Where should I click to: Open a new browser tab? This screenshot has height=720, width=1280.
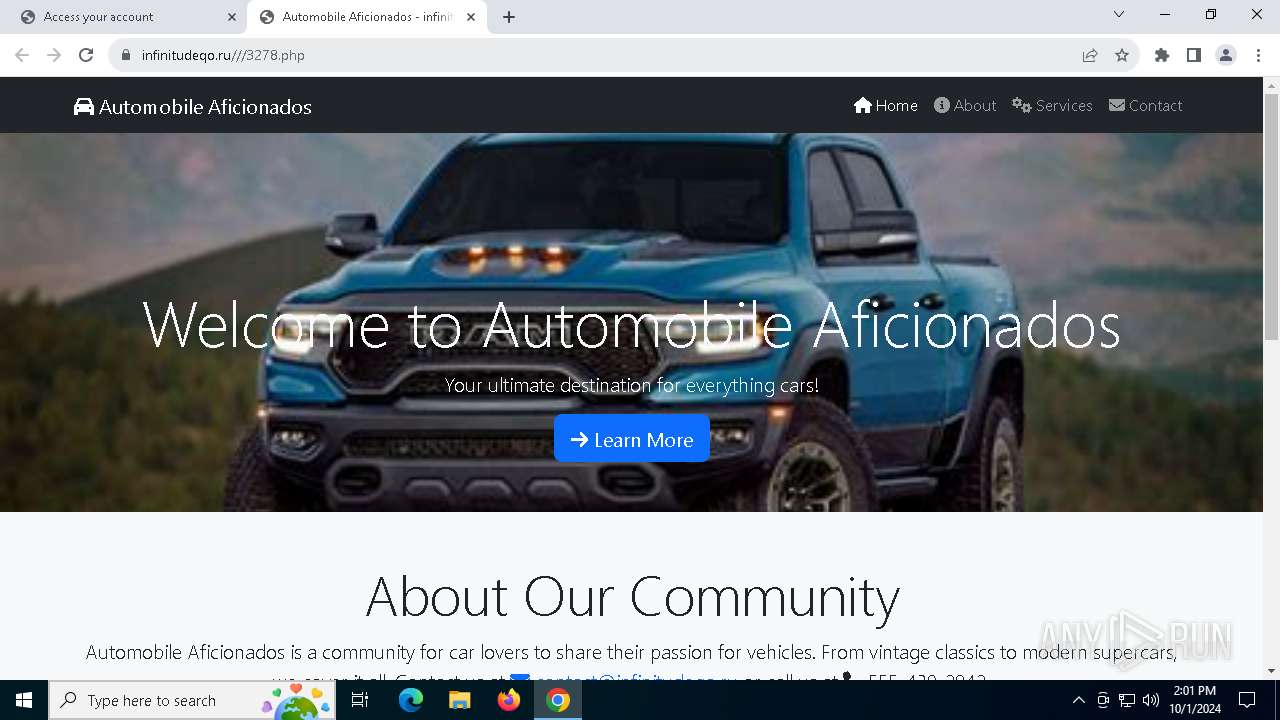click(509, 17)
